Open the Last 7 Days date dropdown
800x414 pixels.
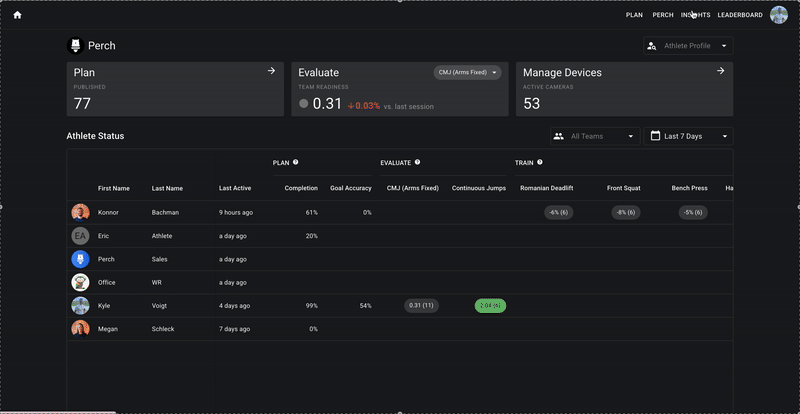pyautogui.click(x=688, y=136)
